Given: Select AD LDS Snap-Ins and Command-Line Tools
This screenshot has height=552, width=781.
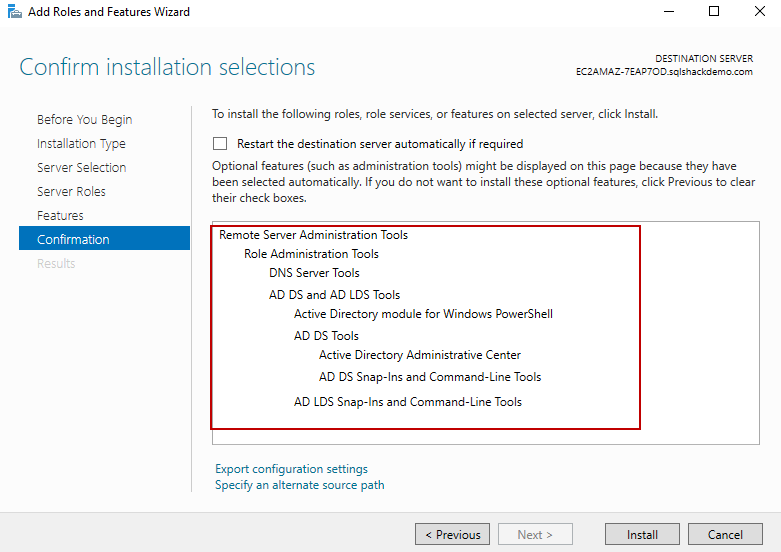Looking at the screenshot, I should (407, 402).
